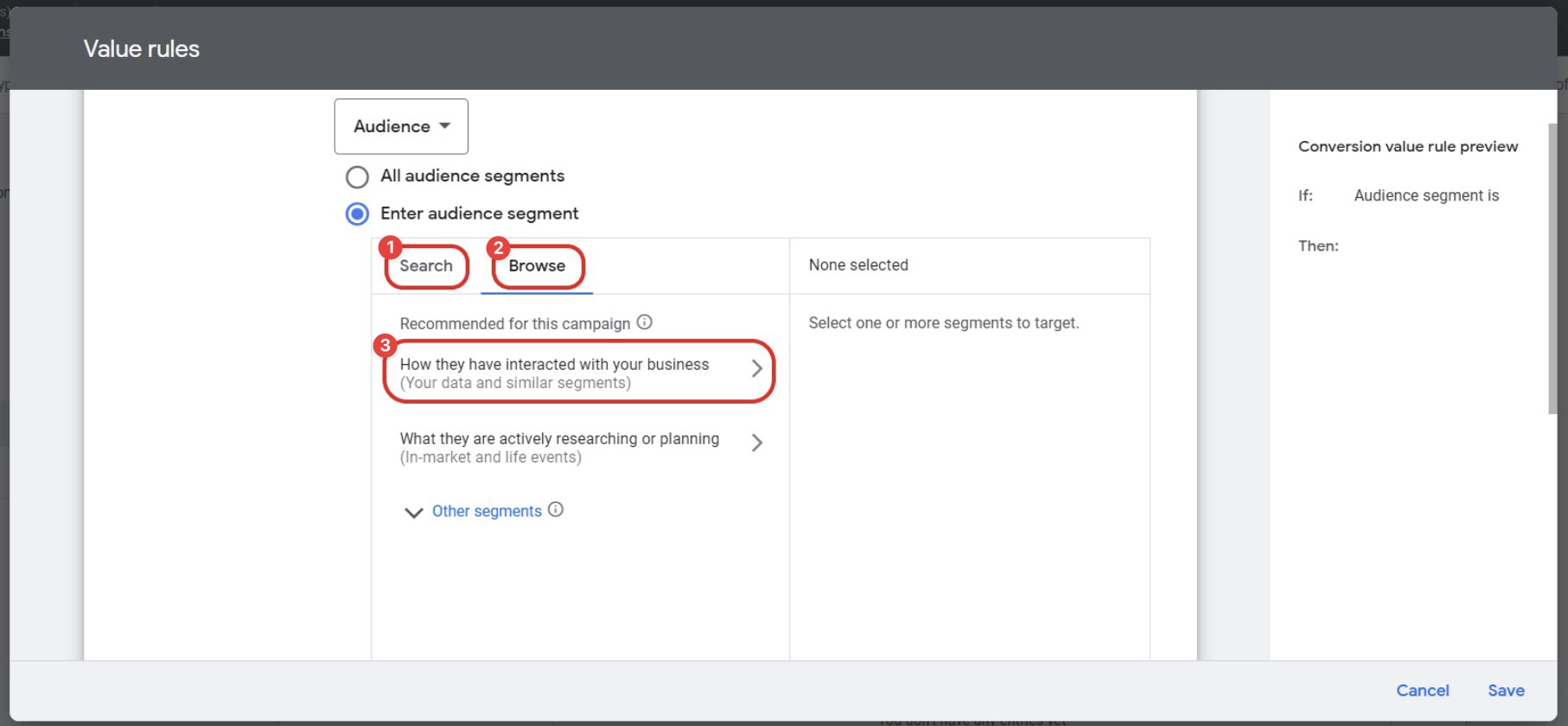The height and width of the screenshot is (726, 1568).
Task: Click the Other segments link text
Action: pos(487,512)
